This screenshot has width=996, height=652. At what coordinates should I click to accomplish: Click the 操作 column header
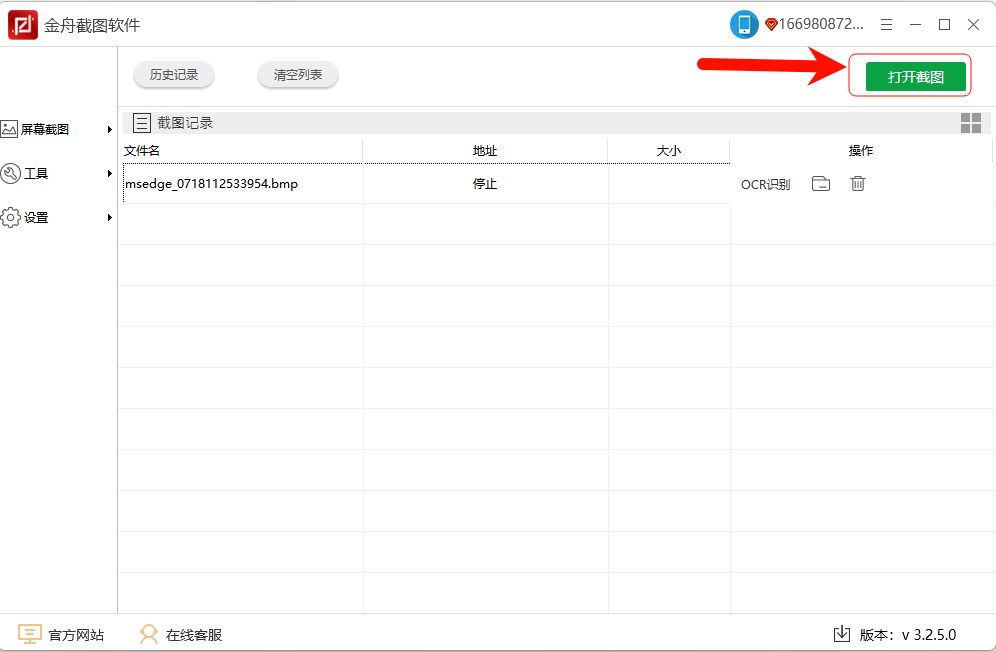click(861, 151)
